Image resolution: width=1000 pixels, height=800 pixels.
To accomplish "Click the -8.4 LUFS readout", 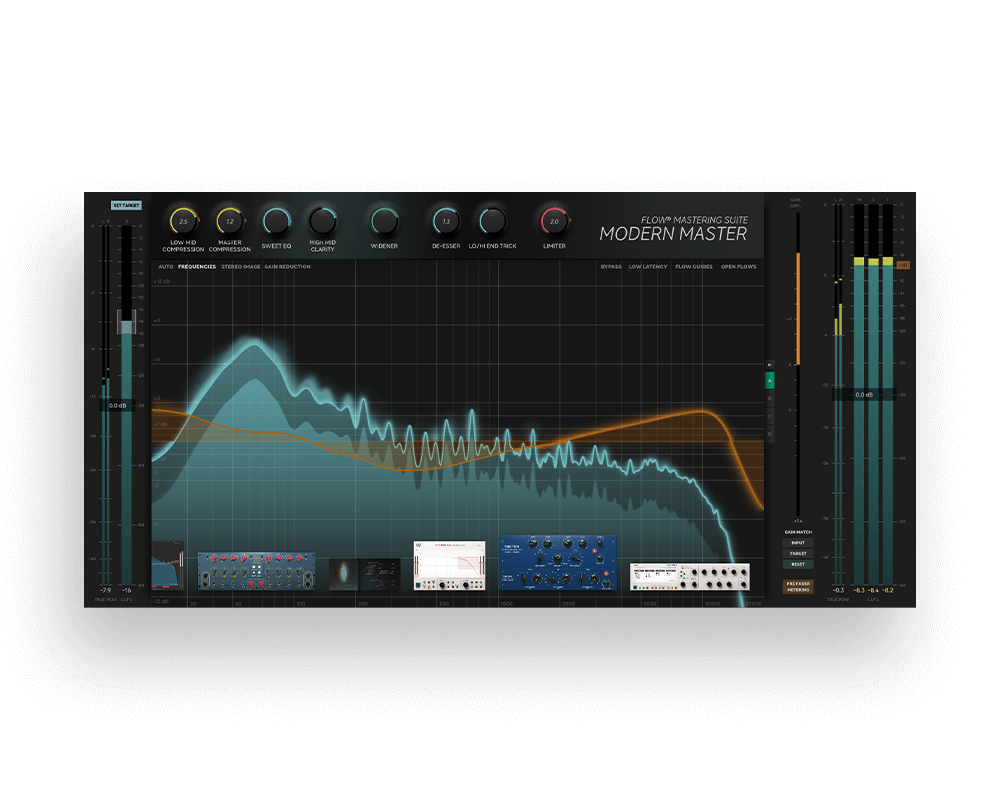I will tap(874, 591).
